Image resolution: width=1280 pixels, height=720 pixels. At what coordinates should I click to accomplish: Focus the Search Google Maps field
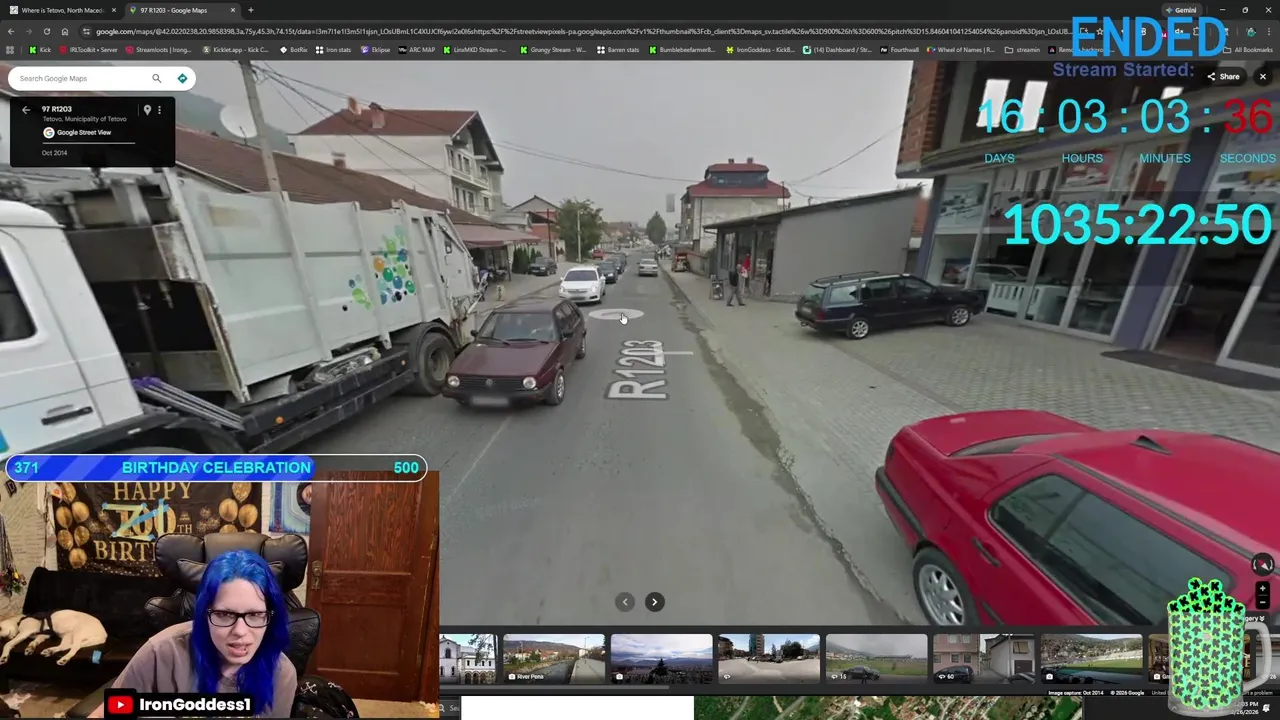pyautogui.click(x=82, y=78)
